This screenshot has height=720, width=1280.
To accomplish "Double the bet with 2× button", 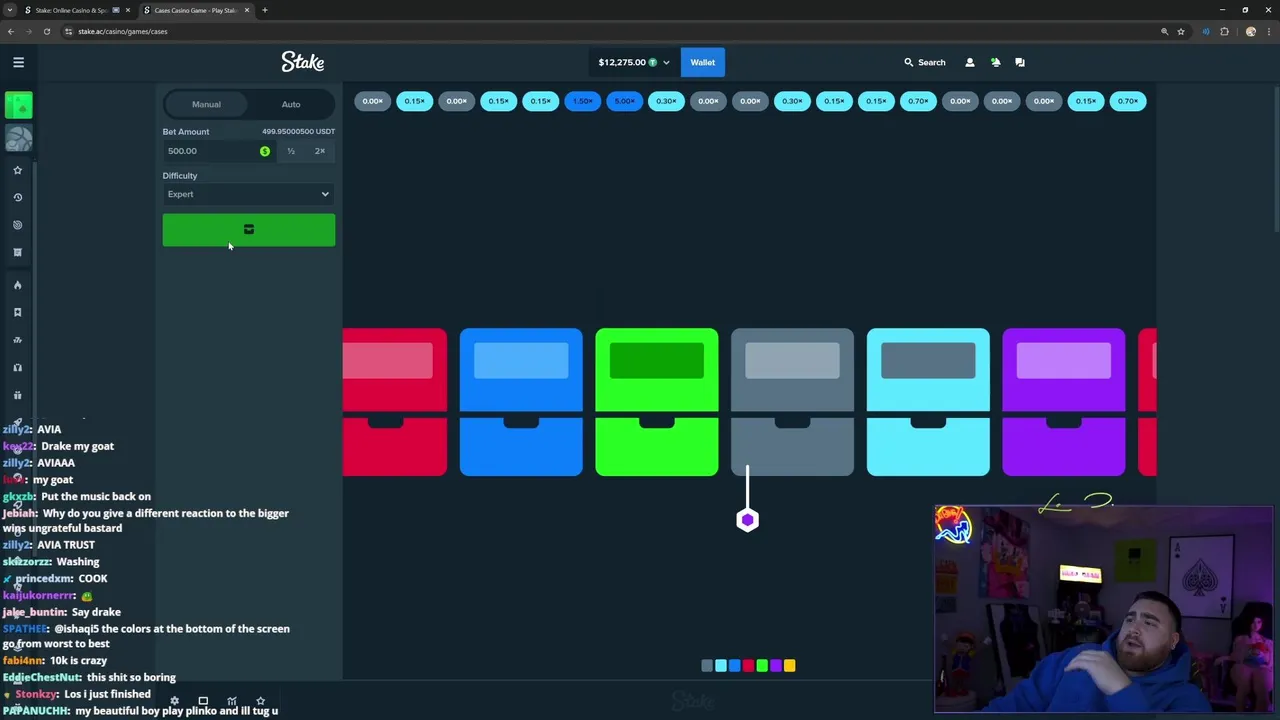I will [320, 151].
